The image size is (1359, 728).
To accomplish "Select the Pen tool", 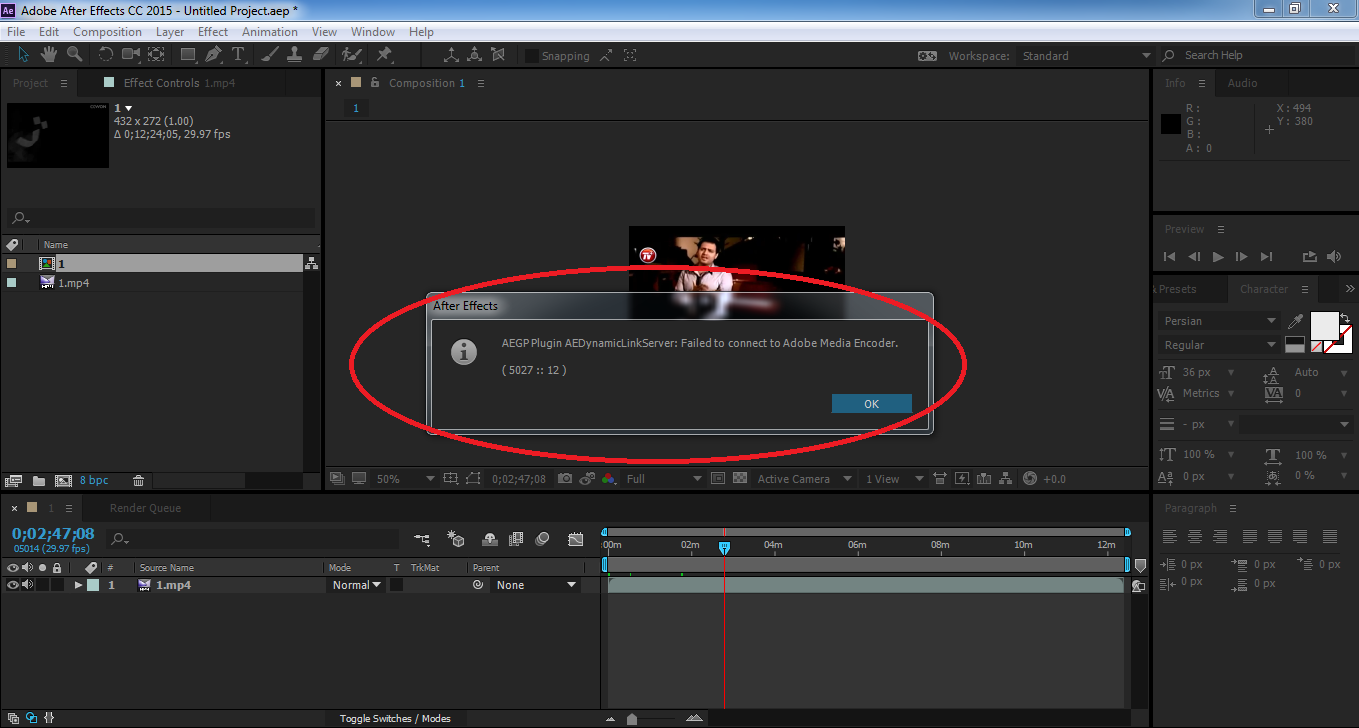I will tap(214, 54).
